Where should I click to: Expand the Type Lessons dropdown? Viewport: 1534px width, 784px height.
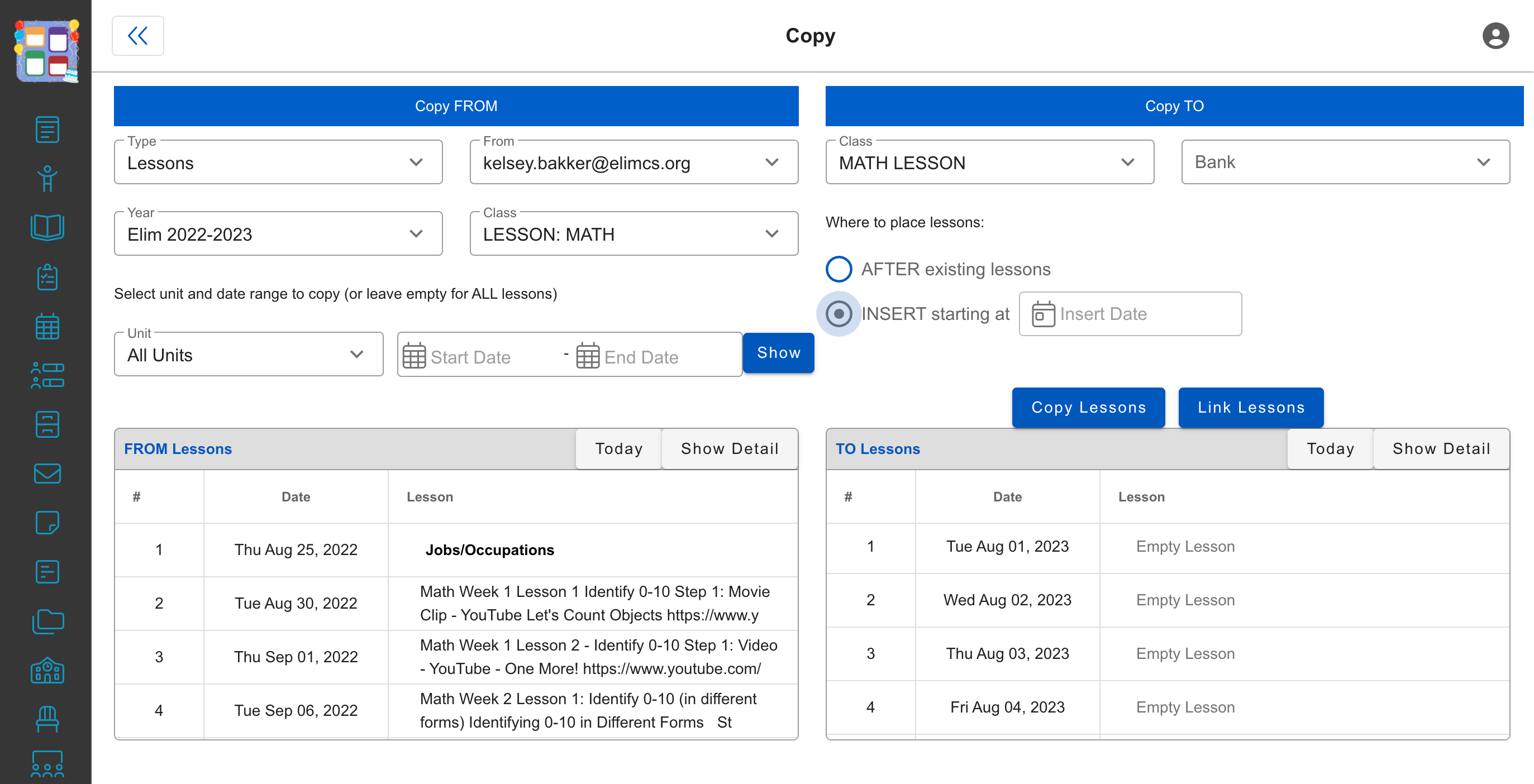(x=278, y=162)
